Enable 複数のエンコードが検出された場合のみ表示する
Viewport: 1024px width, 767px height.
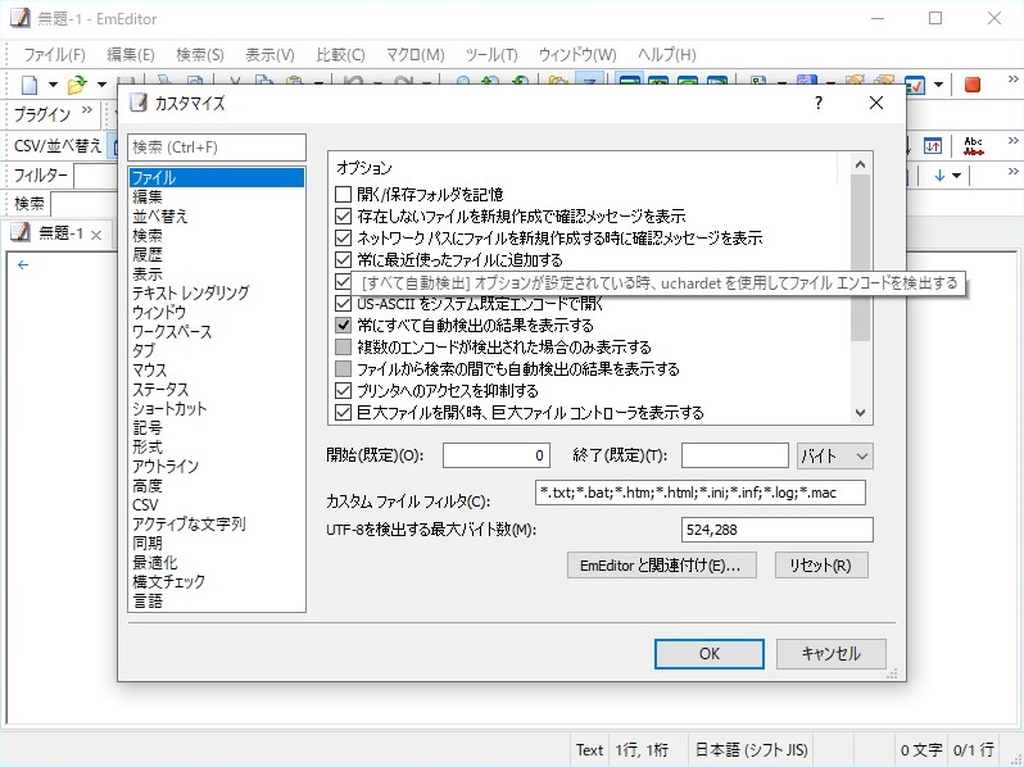coord(343,345)
